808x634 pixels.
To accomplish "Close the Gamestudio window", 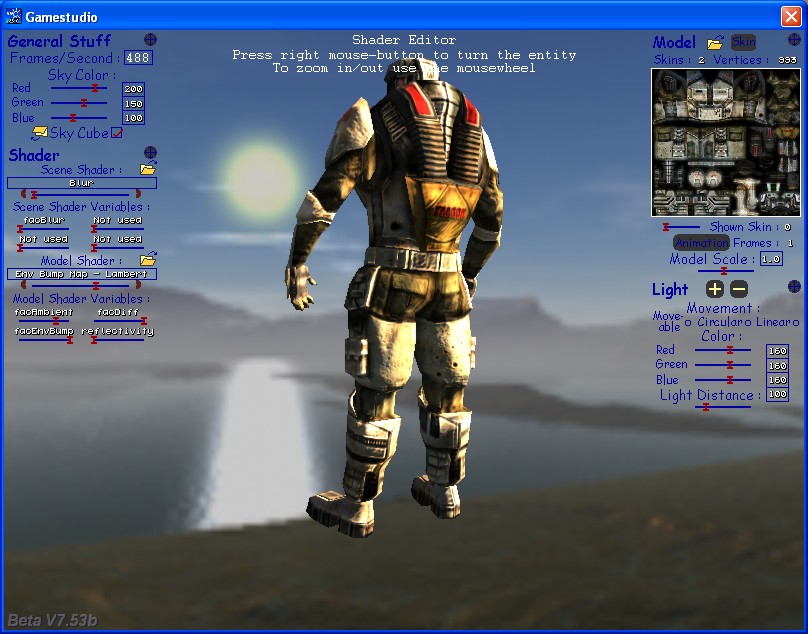I will coord(791,16).
